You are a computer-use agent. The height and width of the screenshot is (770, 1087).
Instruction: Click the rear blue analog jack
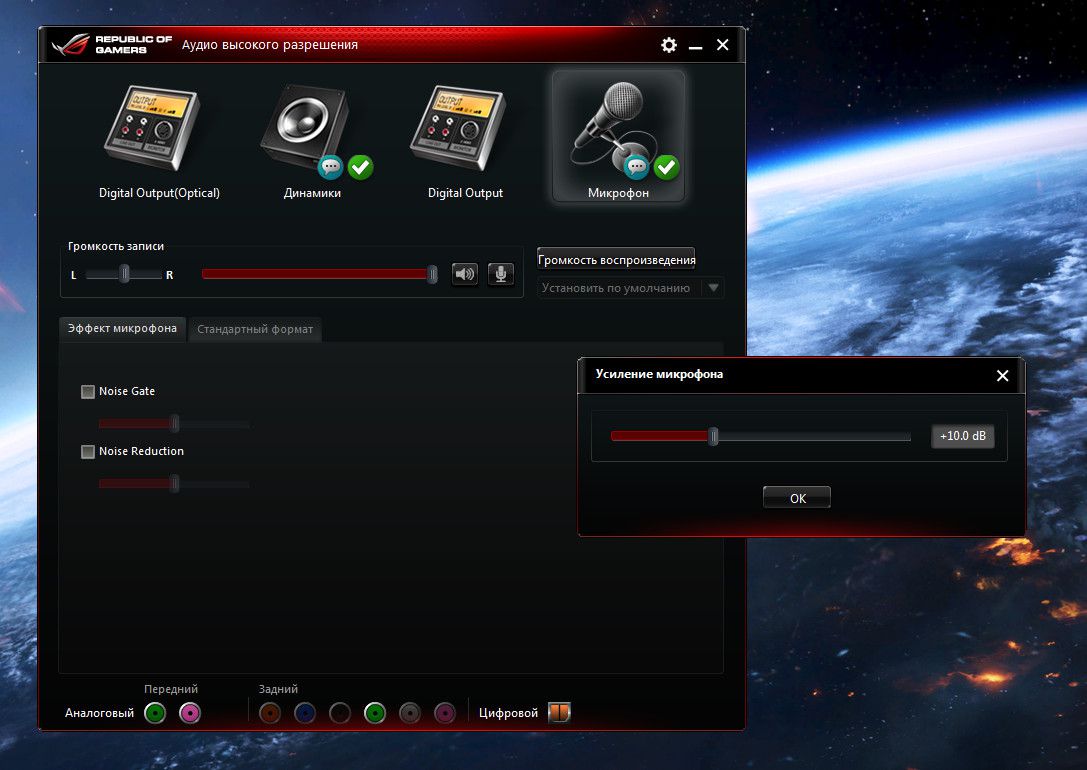pyautogui.click(x=304, y=713)
